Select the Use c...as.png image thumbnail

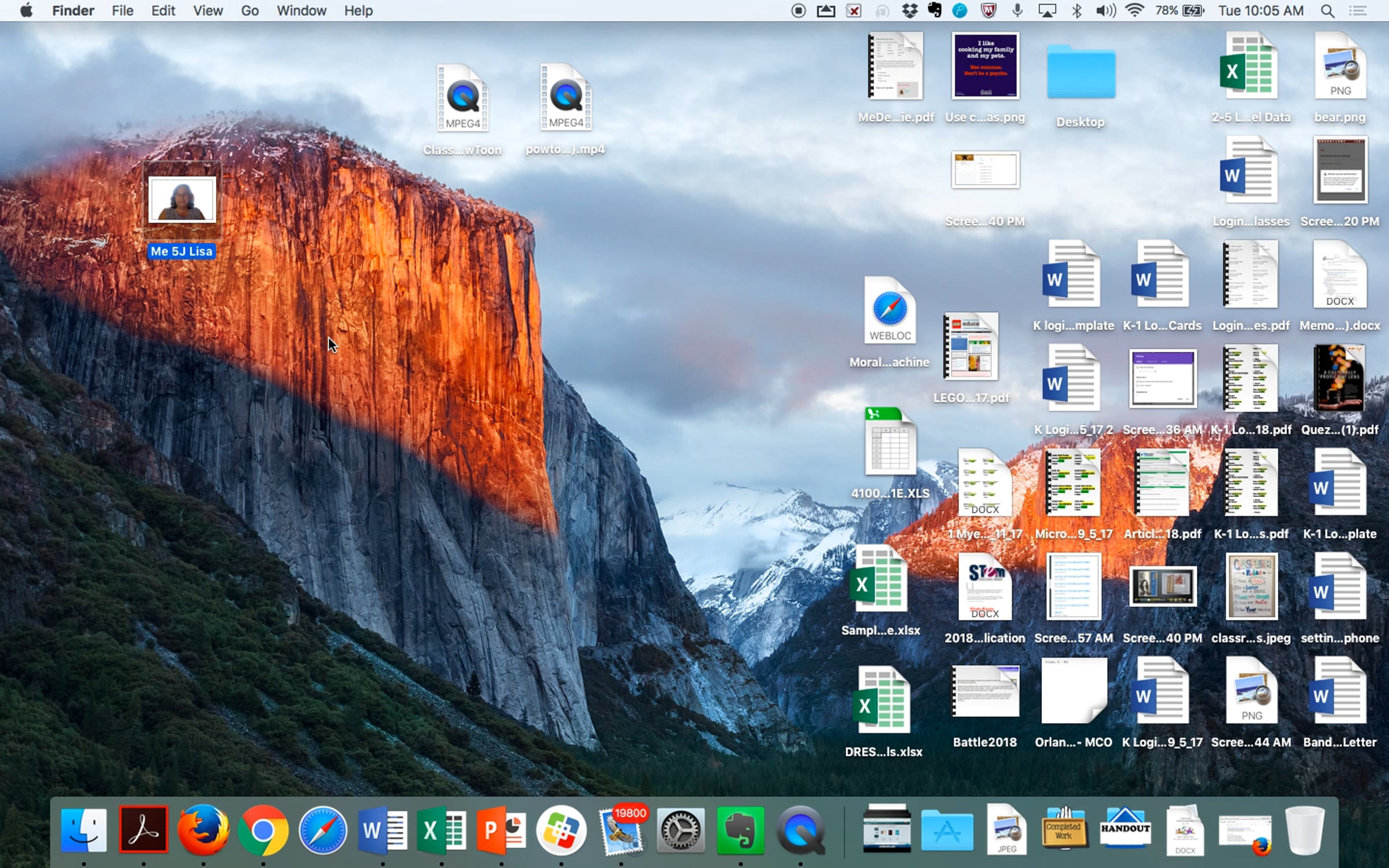985,65
